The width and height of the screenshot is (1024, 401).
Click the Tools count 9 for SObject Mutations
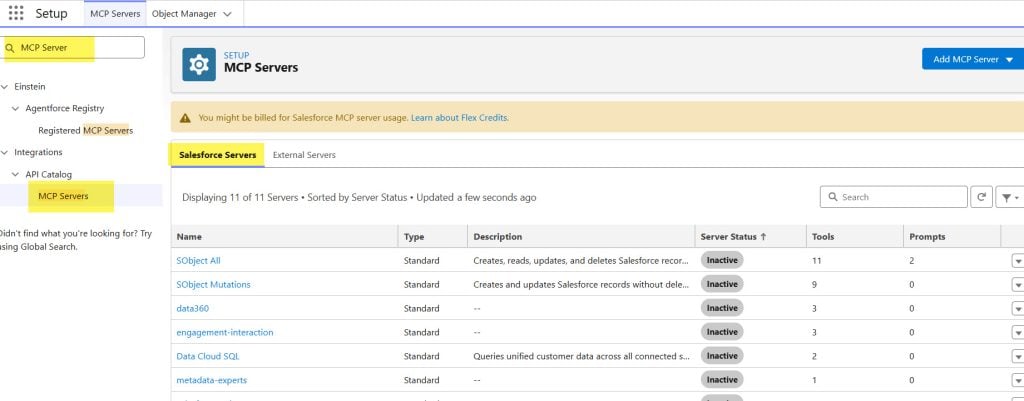(x=814, y=285)
